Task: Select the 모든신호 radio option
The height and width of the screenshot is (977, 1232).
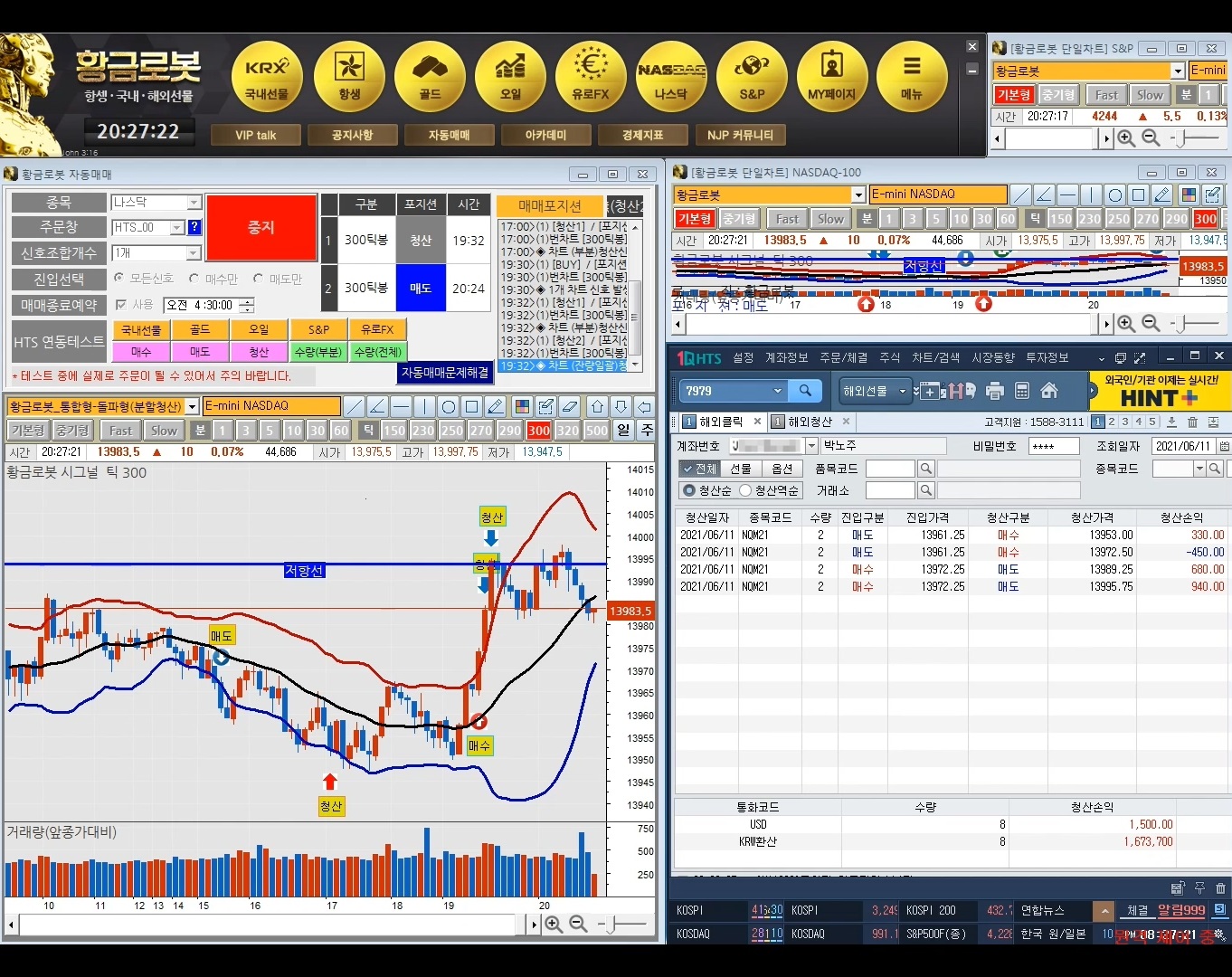Action: click(118, 279)
